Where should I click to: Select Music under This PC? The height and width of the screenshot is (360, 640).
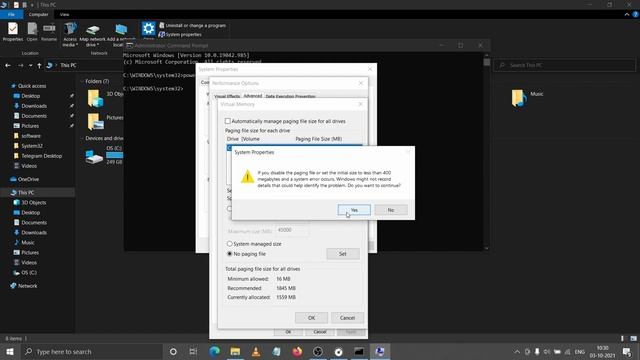coord(27,242)
